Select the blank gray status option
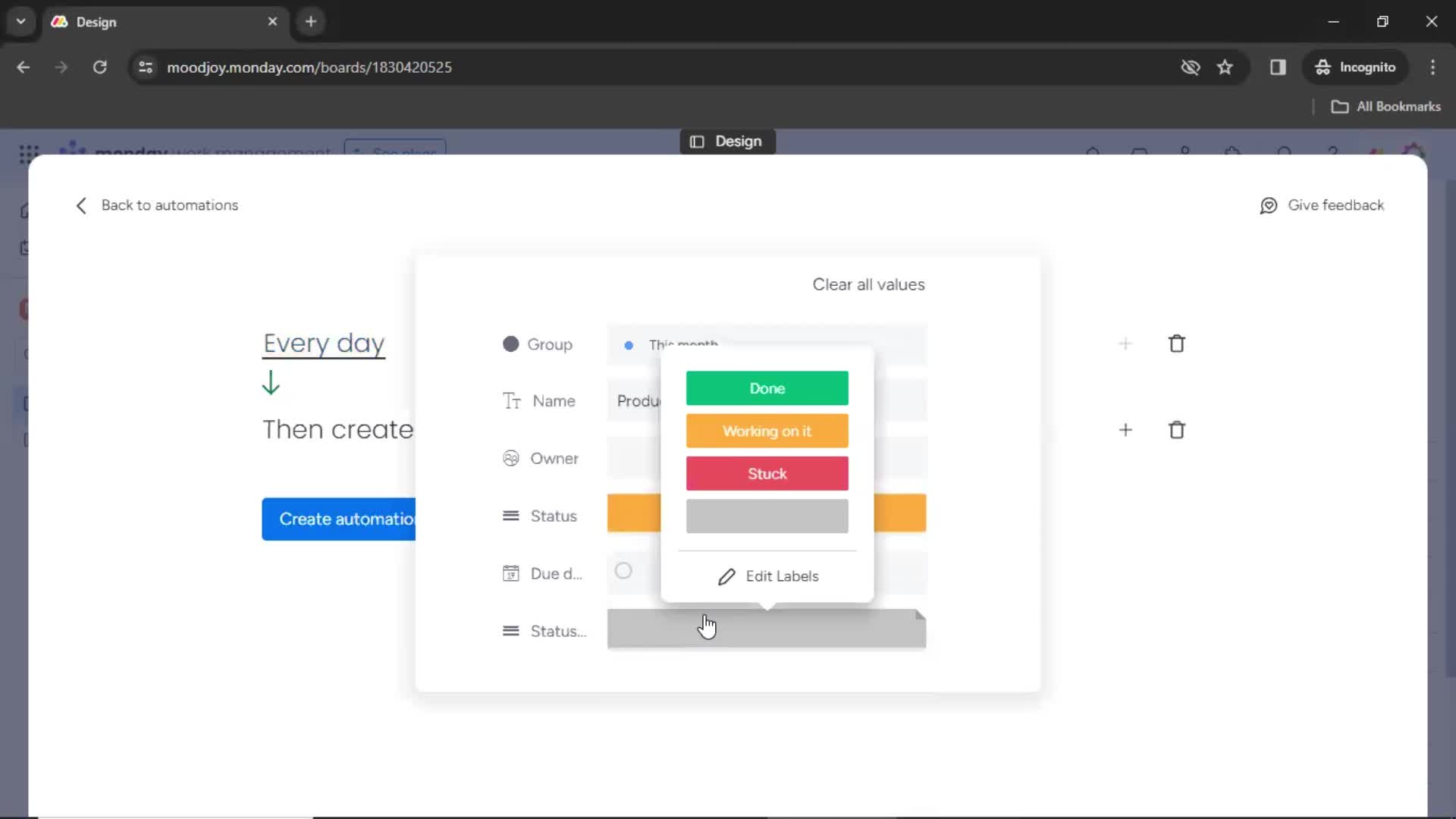This screenshot has width=1456, height=819. [x=767, y=515]
